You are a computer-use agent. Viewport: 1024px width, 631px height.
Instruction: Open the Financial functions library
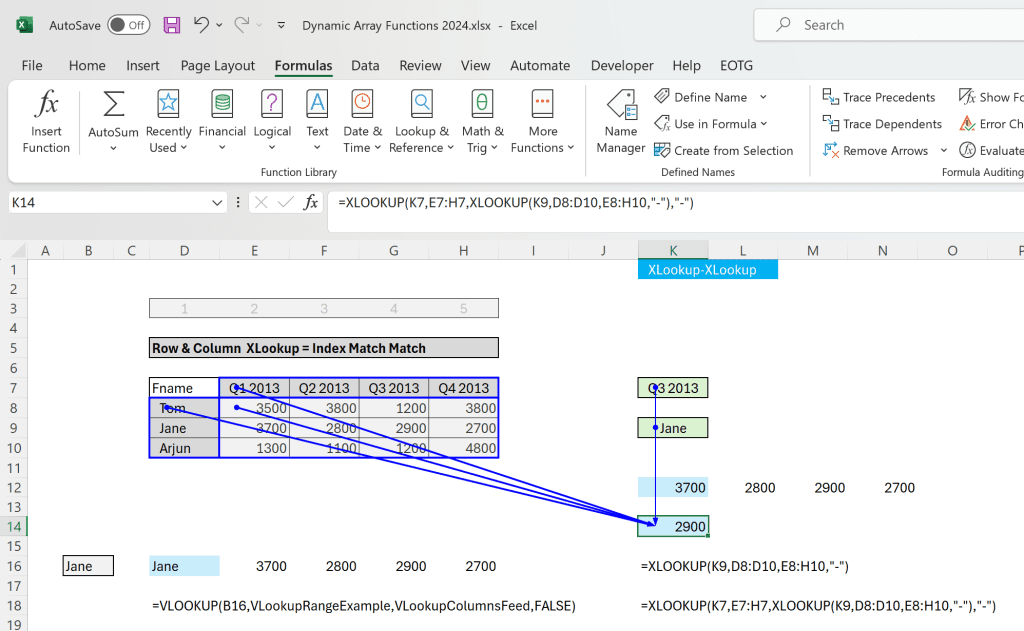point(222,104)
